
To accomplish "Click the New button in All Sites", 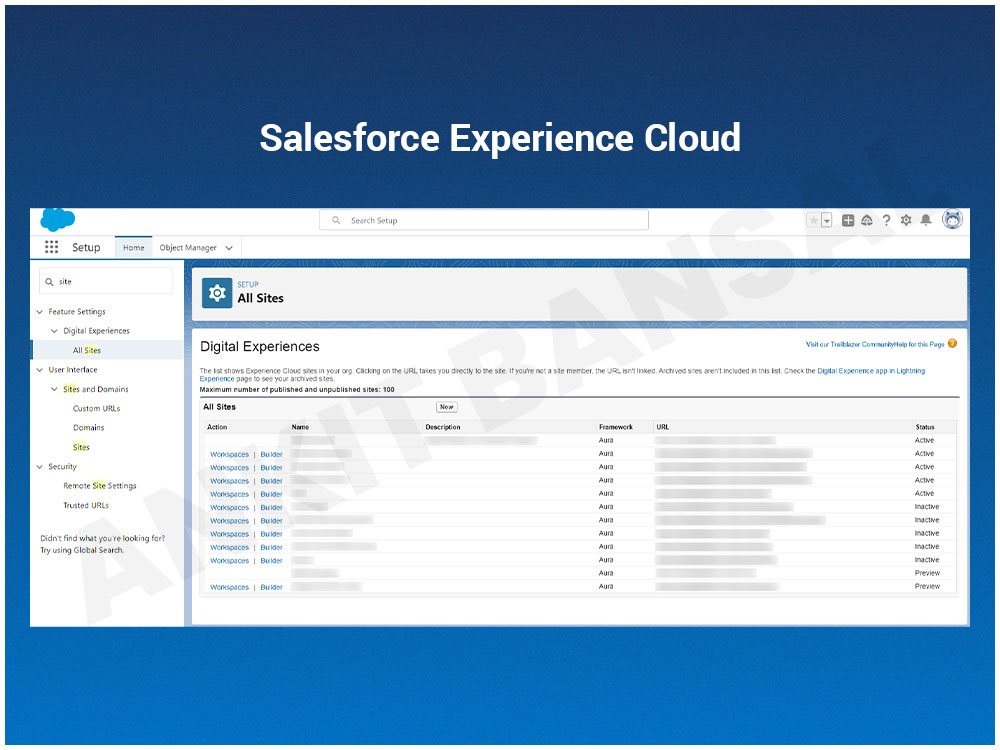I will pos(446,407).
